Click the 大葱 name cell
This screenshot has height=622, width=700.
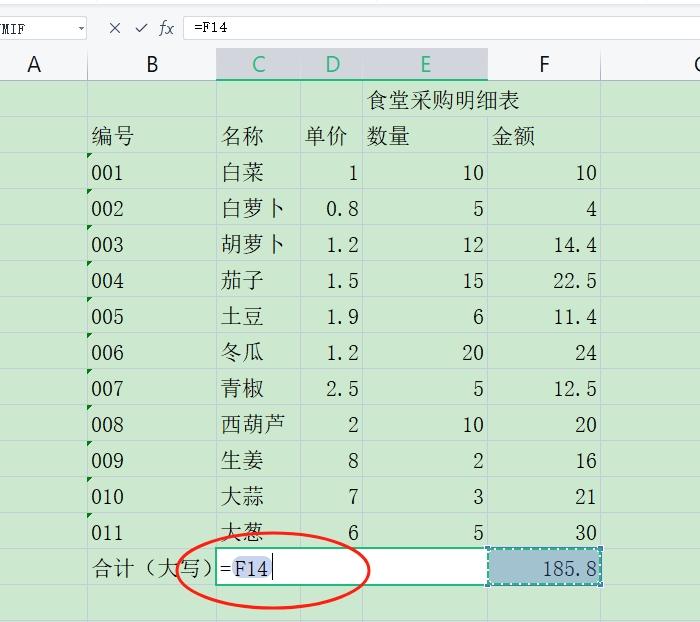click(x=258, y=531)
